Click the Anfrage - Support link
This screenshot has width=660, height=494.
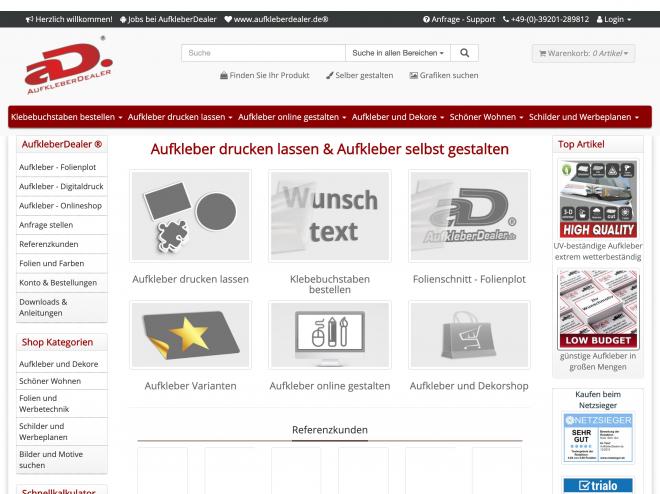click(459, 19)
